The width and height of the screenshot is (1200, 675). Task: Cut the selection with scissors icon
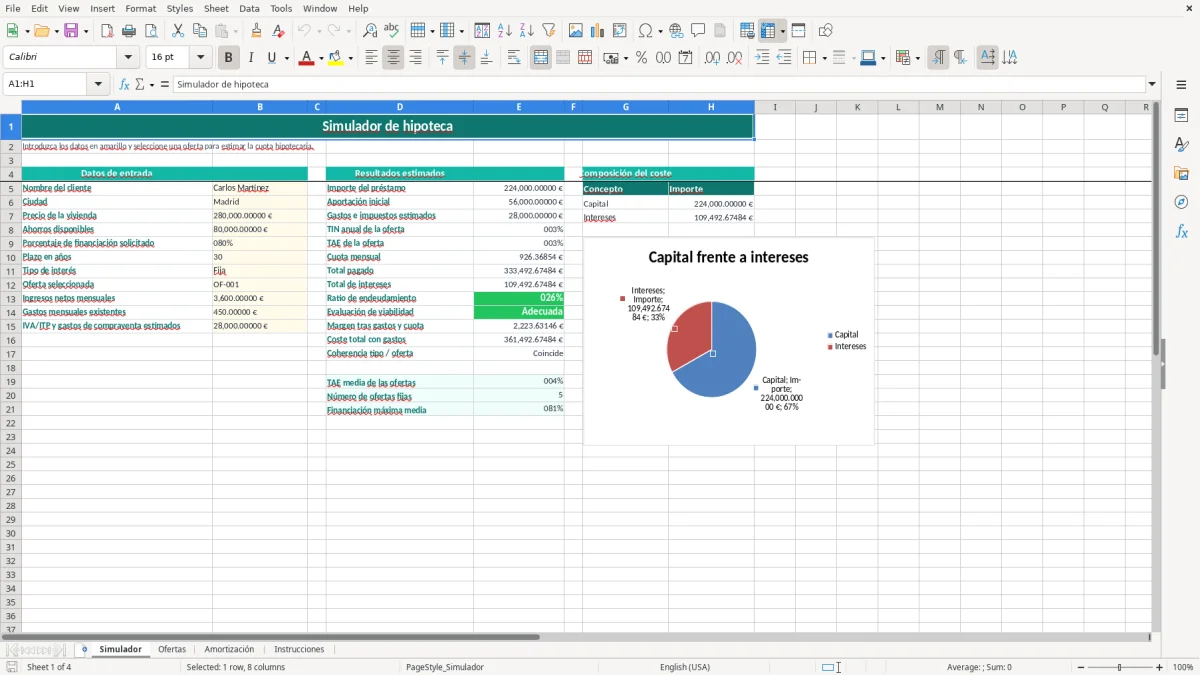[178, 31]
